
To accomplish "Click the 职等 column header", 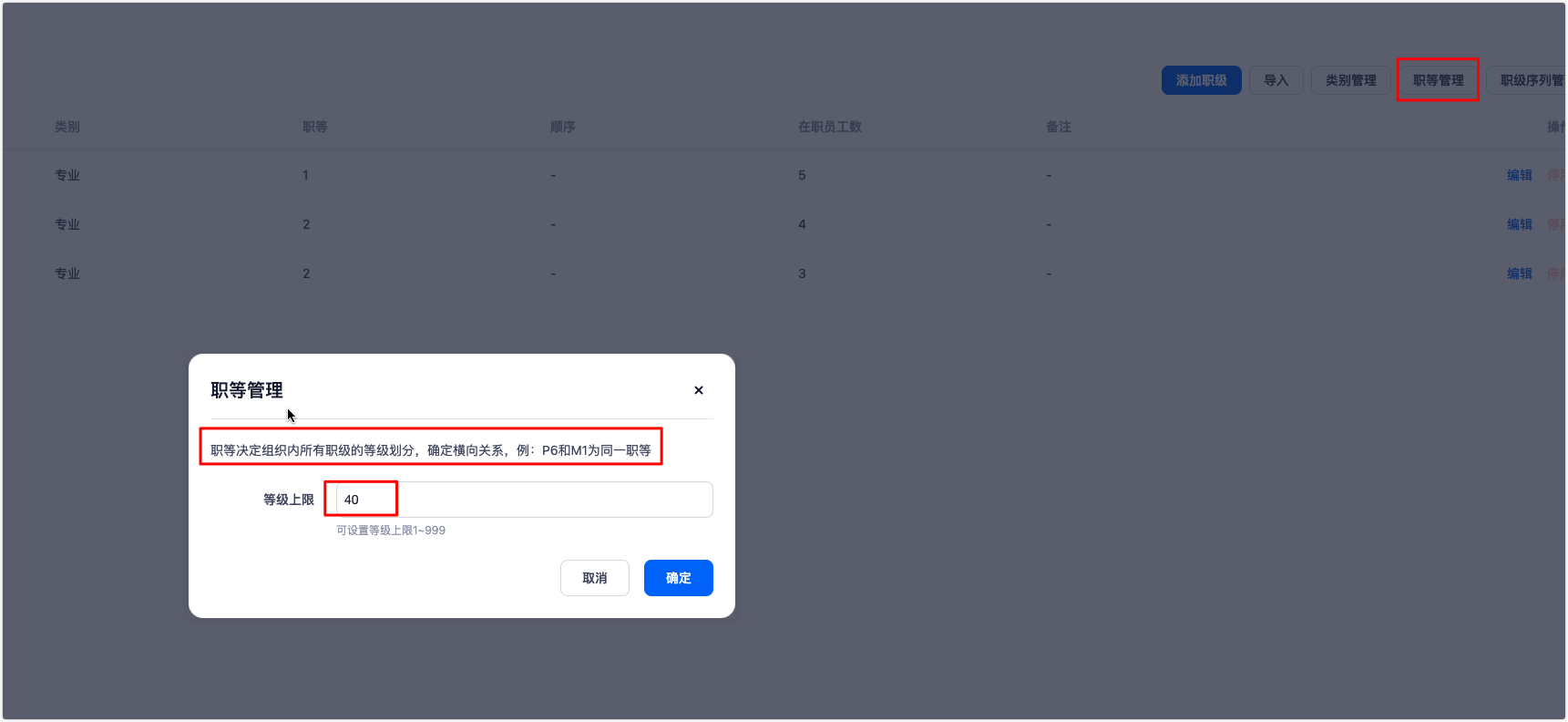I will [314, 127].
